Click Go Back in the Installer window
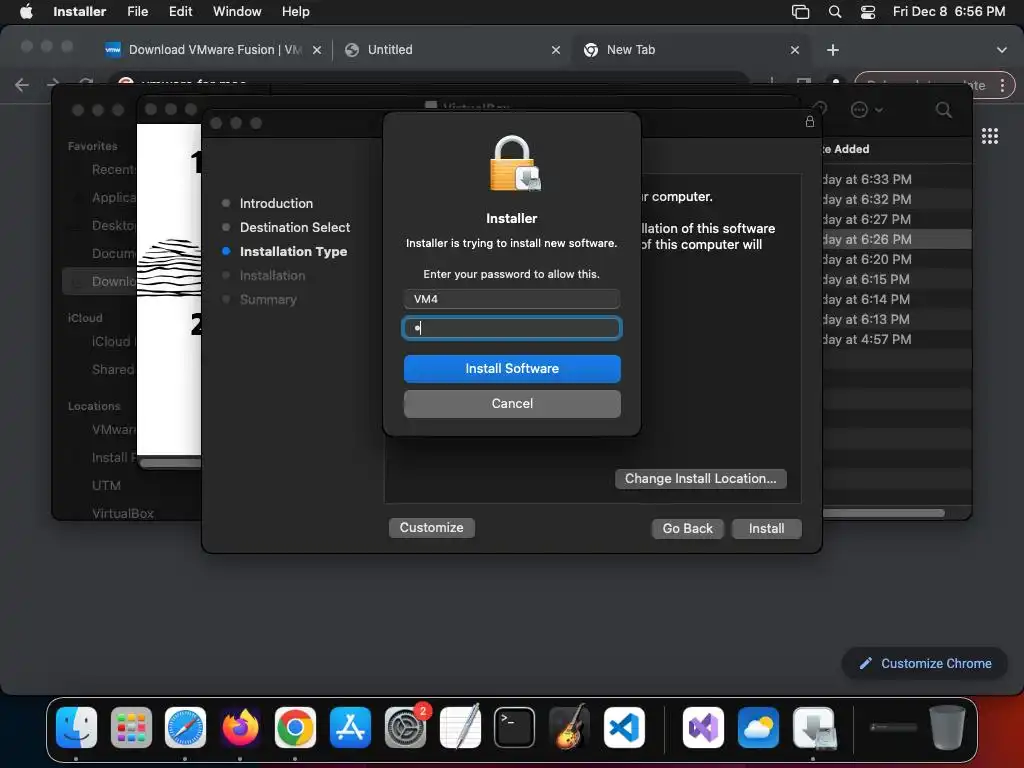Image resolution: width=1024 pixels, height=768 pixels. coord(687,528)
